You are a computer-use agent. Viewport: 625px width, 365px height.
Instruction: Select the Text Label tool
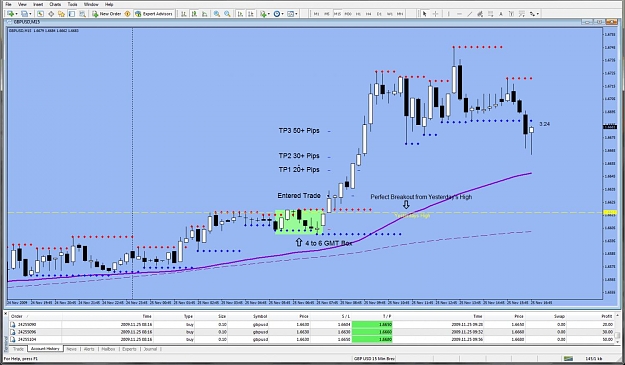511,14
